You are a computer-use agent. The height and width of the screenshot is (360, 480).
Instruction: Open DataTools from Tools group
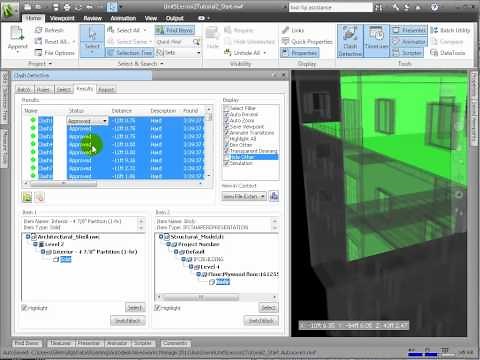(448, 53)
